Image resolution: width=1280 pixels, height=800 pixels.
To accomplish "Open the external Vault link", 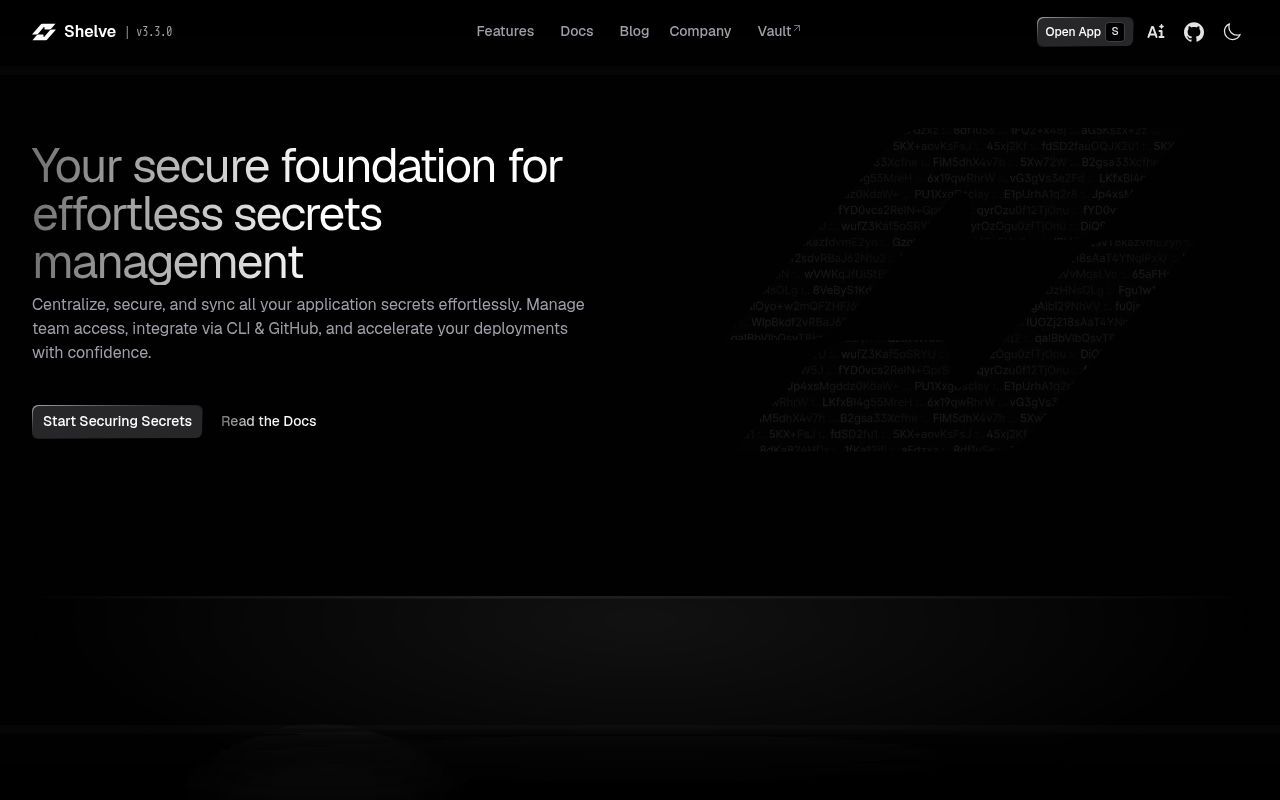I will pyautogui.click(x=779, y=32).
